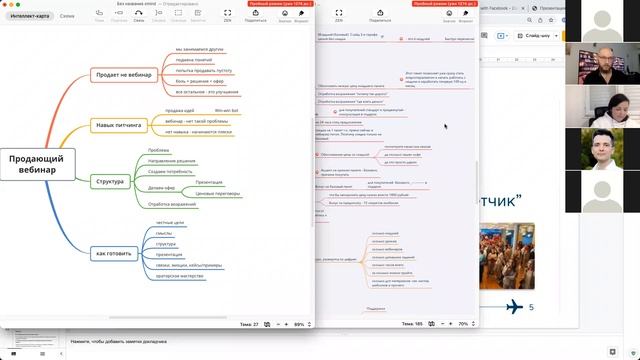Open the map overview icon in left status bar
640x360 pixels.
(267, 324)
